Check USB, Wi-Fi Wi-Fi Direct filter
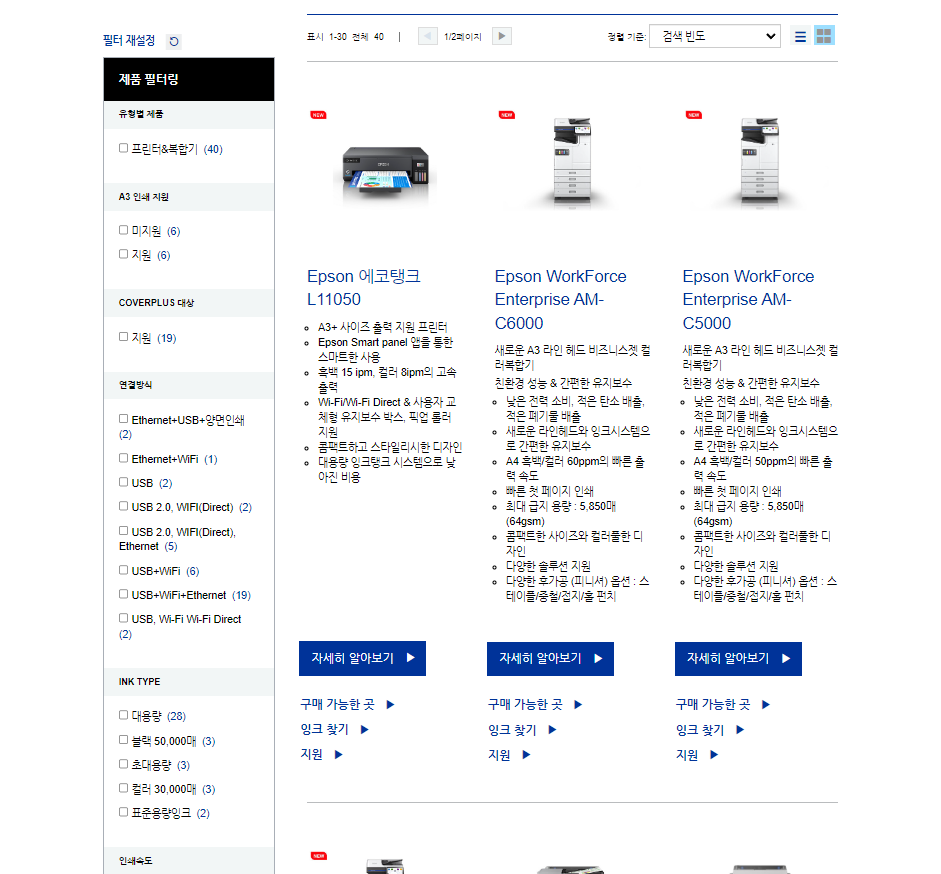The width and height of the screenshot is (941, 874). [124, 618]
